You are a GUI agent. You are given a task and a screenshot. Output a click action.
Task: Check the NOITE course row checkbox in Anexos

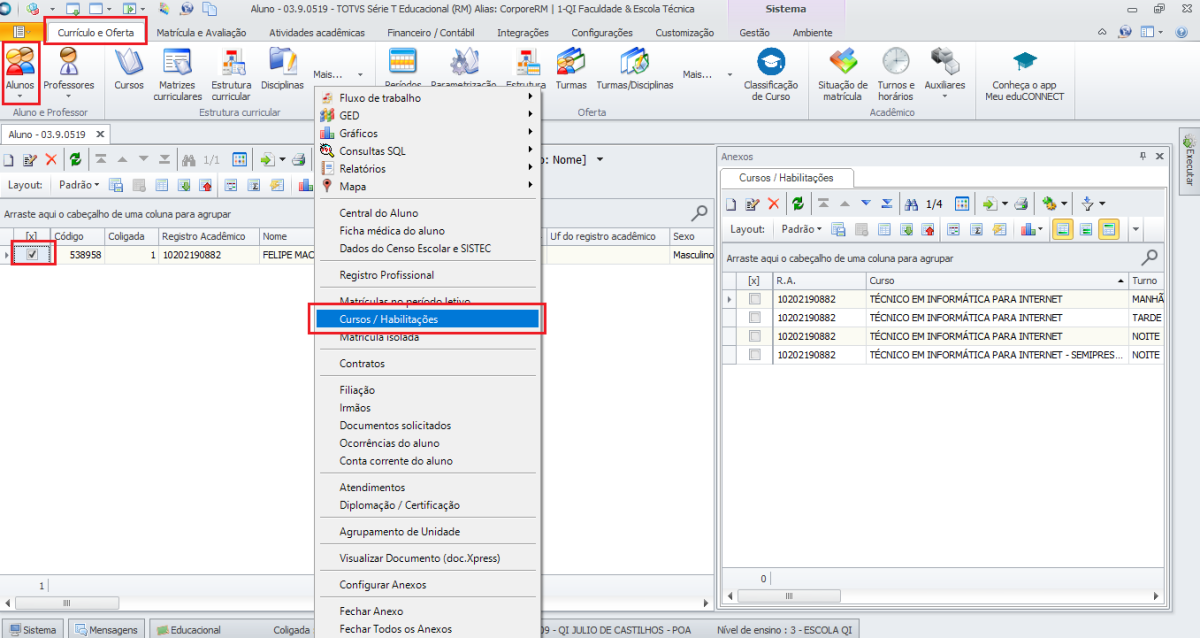click(x=754, y=336)
